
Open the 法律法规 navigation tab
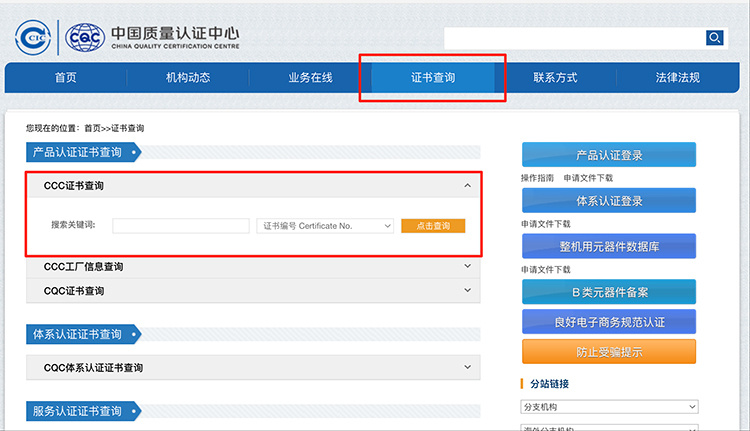pyautogui.click(x=677, y=78)
